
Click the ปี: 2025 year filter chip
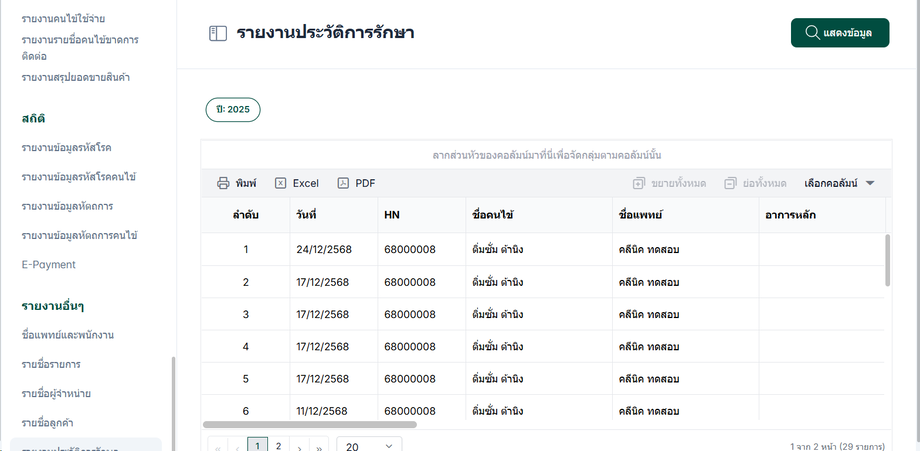[233, 109]
